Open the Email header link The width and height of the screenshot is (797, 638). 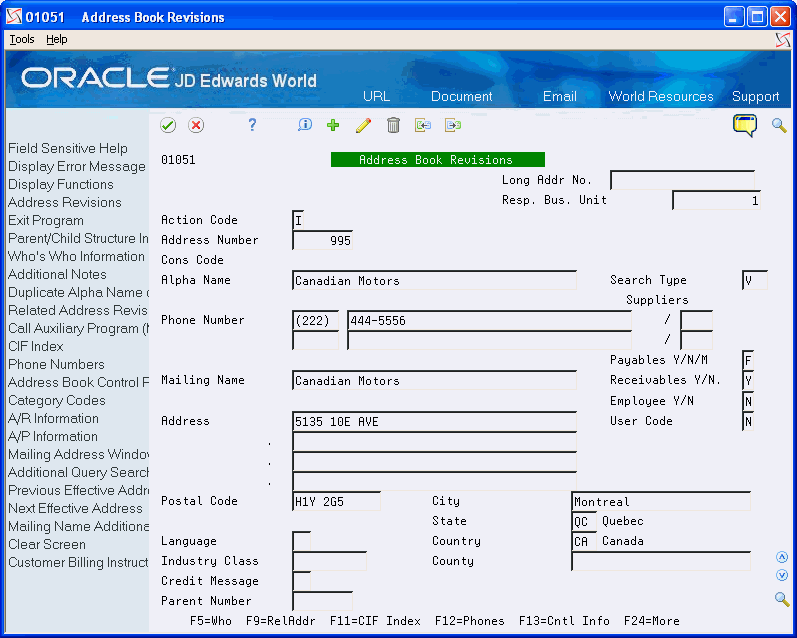click(560, 96)
